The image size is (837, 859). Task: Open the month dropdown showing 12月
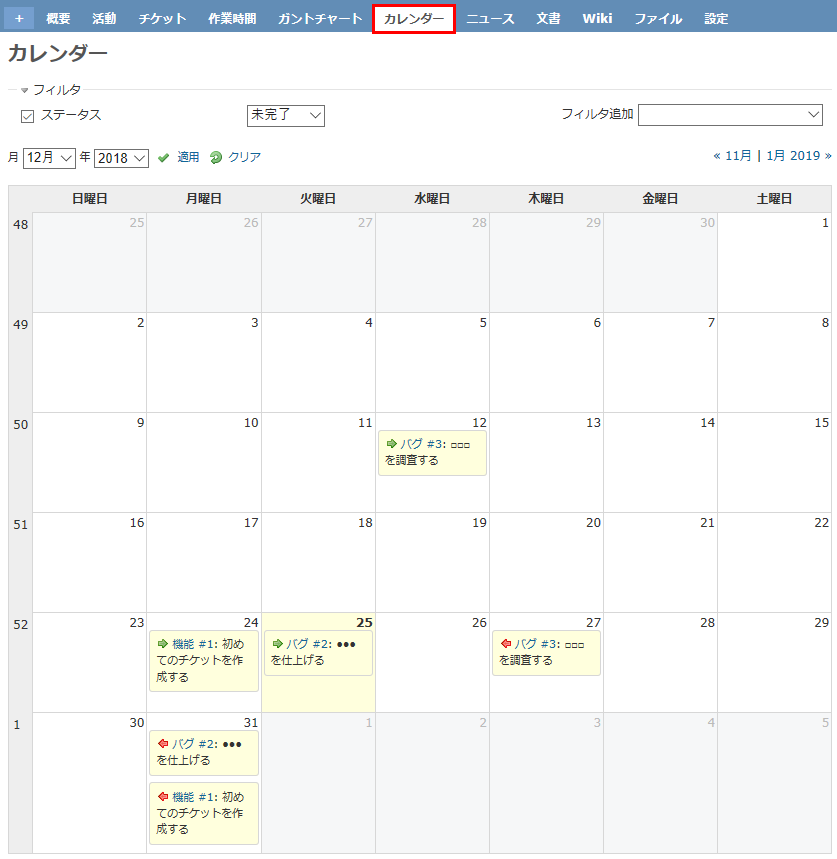click(49, 158)
